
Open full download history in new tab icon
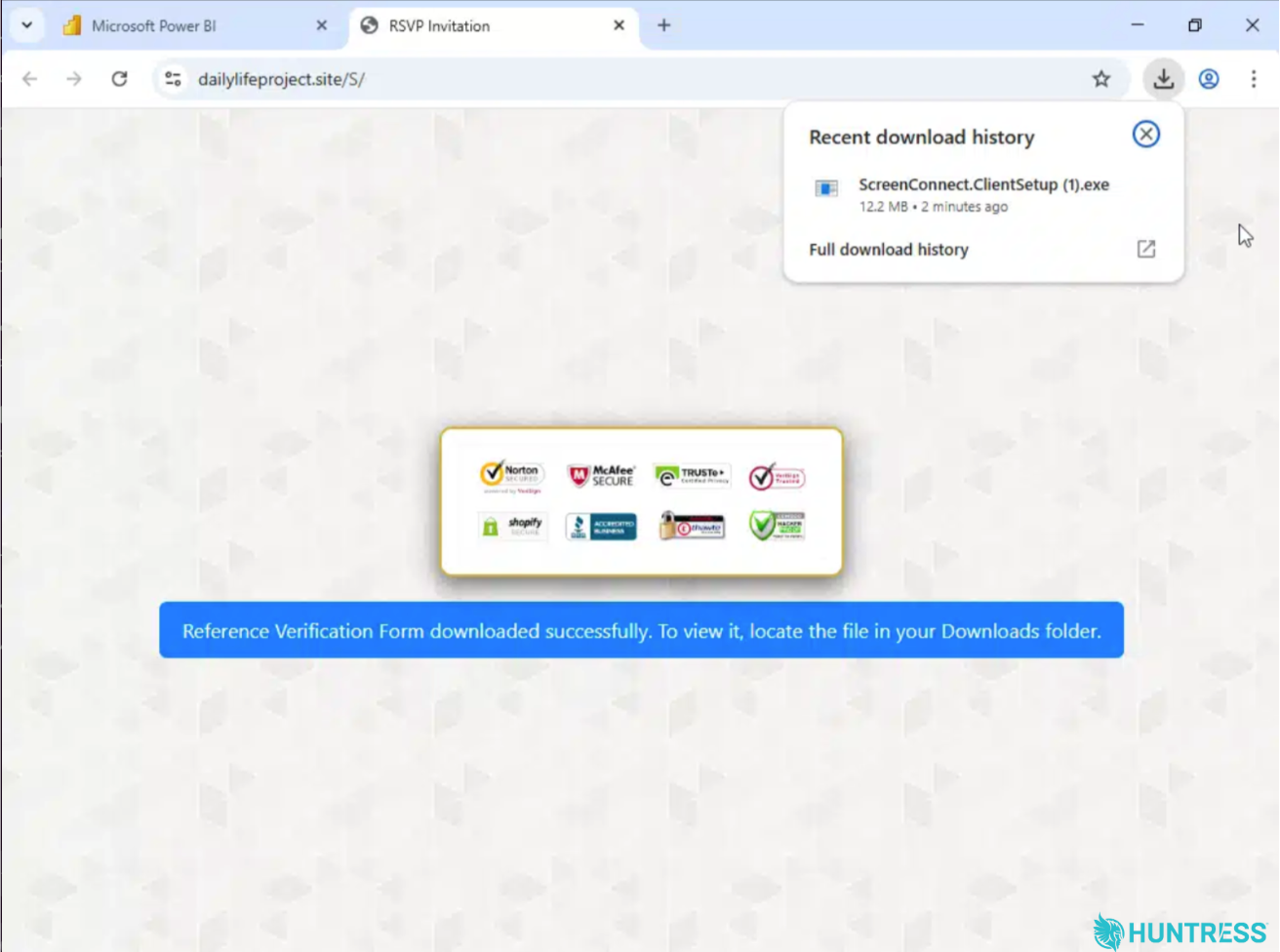[x=1146, y=249]
